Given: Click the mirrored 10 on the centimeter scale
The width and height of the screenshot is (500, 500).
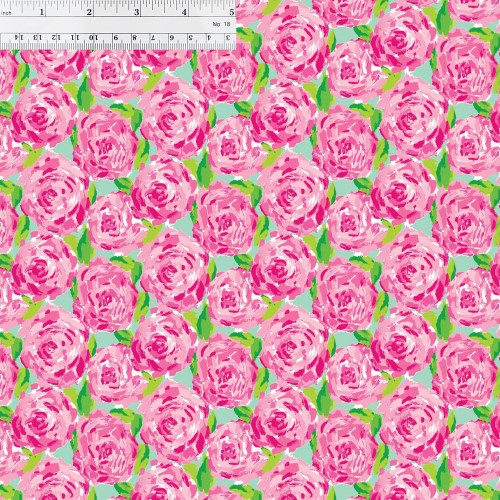Looking at the screenshot, I should pyautogui.click(x=94, y=38).
